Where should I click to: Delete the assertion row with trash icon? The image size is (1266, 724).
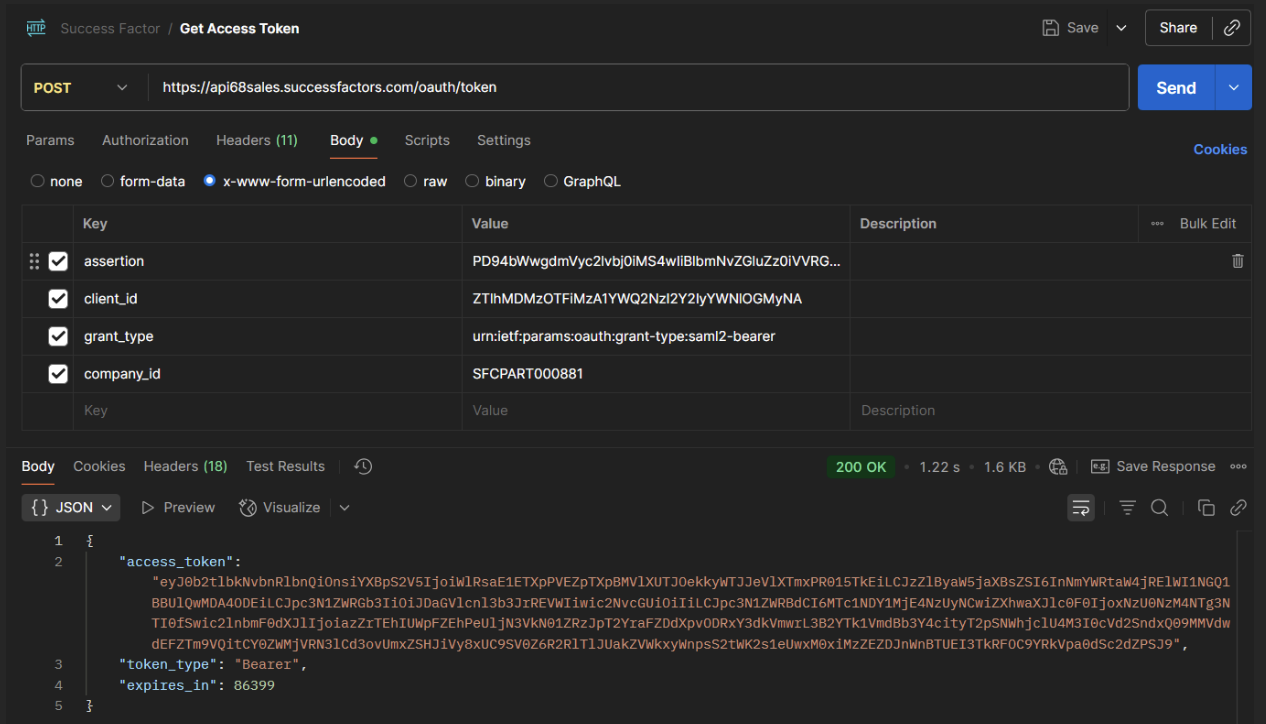(x=1238, y=261)
